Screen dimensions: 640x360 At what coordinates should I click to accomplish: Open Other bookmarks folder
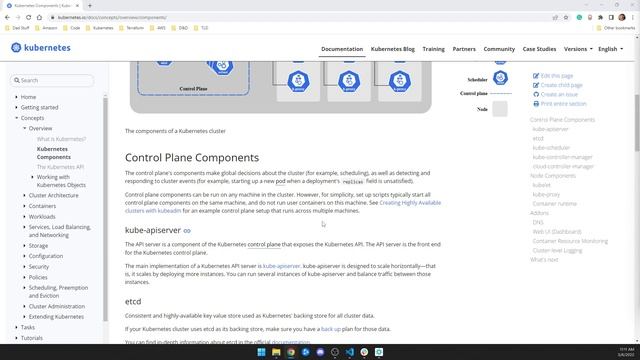(x=616, y=28)
